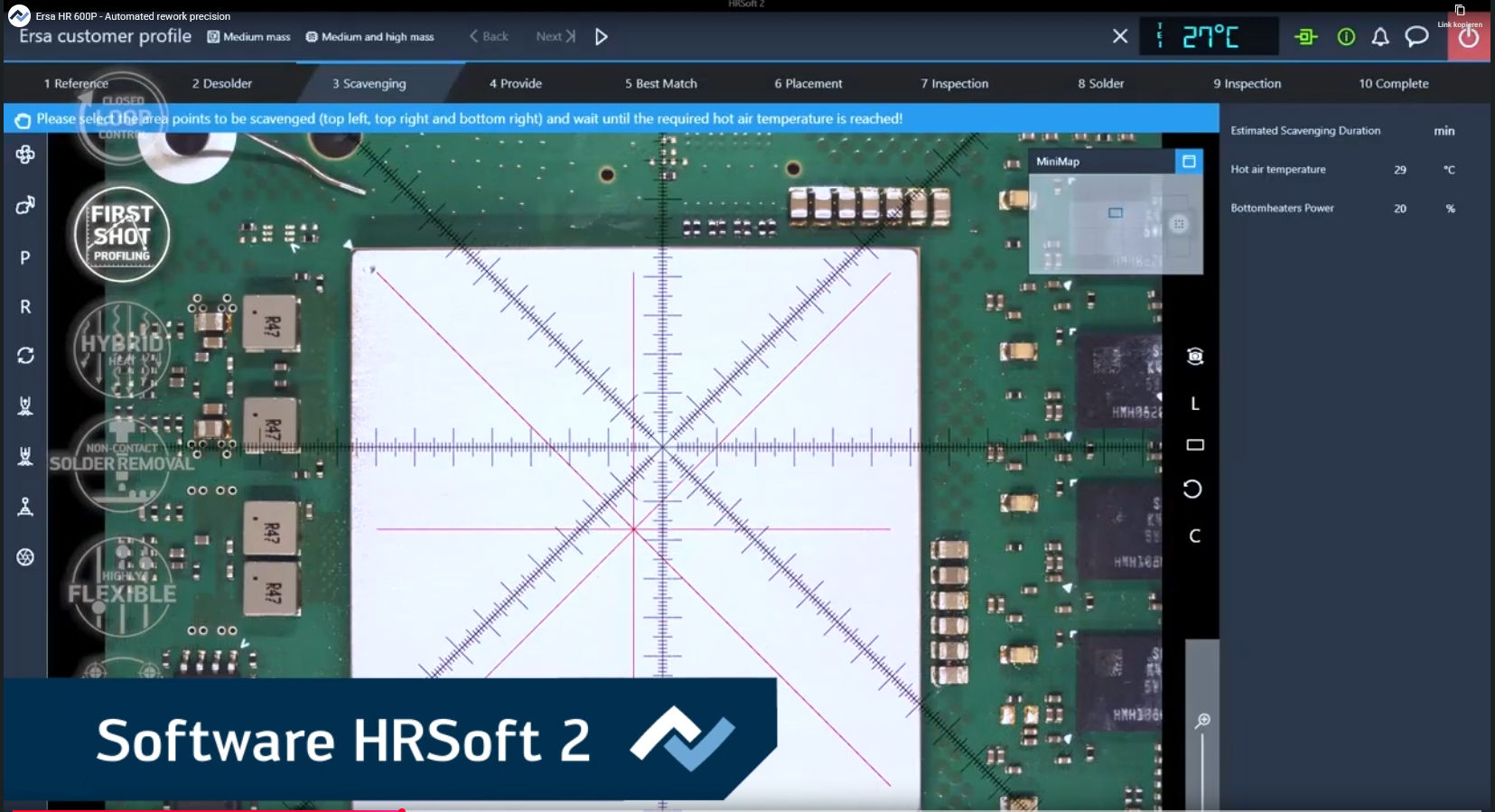
Task: Switch to the 8 Solder step tab
Action: coord(1100,83)
